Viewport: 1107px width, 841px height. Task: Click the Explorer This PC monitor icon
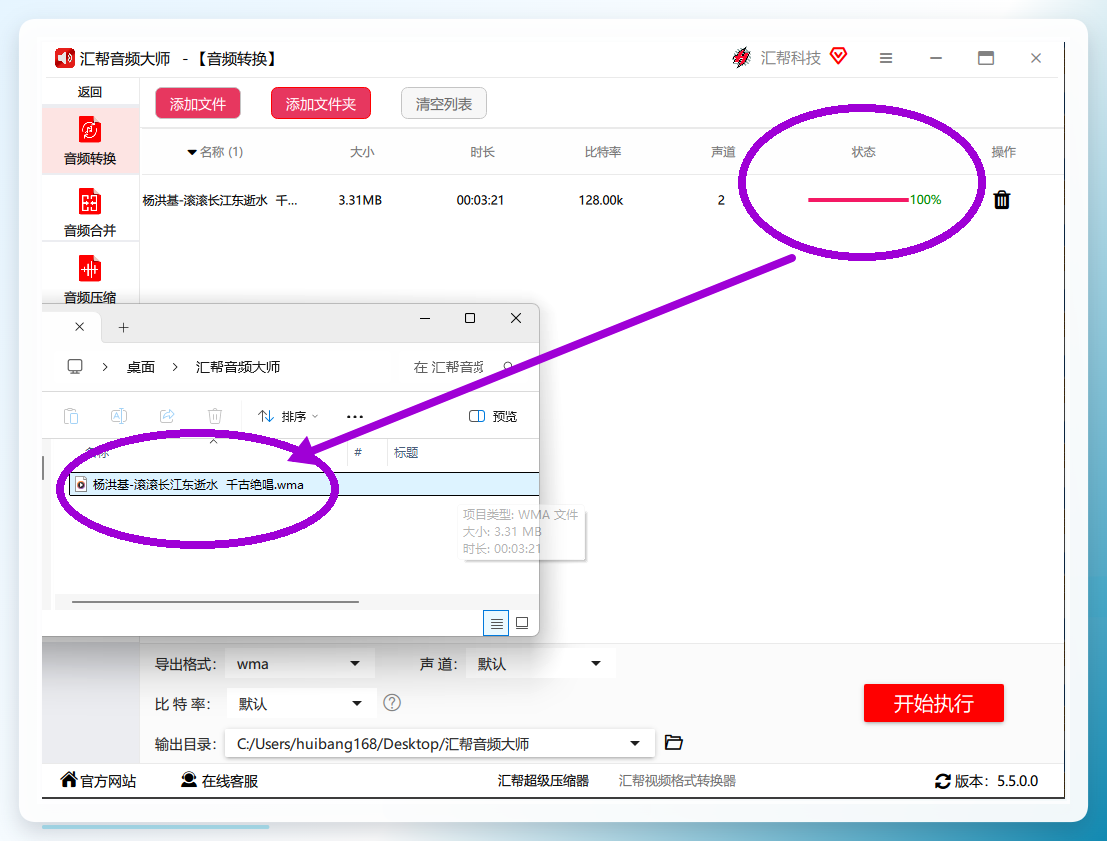pos(75,366)
